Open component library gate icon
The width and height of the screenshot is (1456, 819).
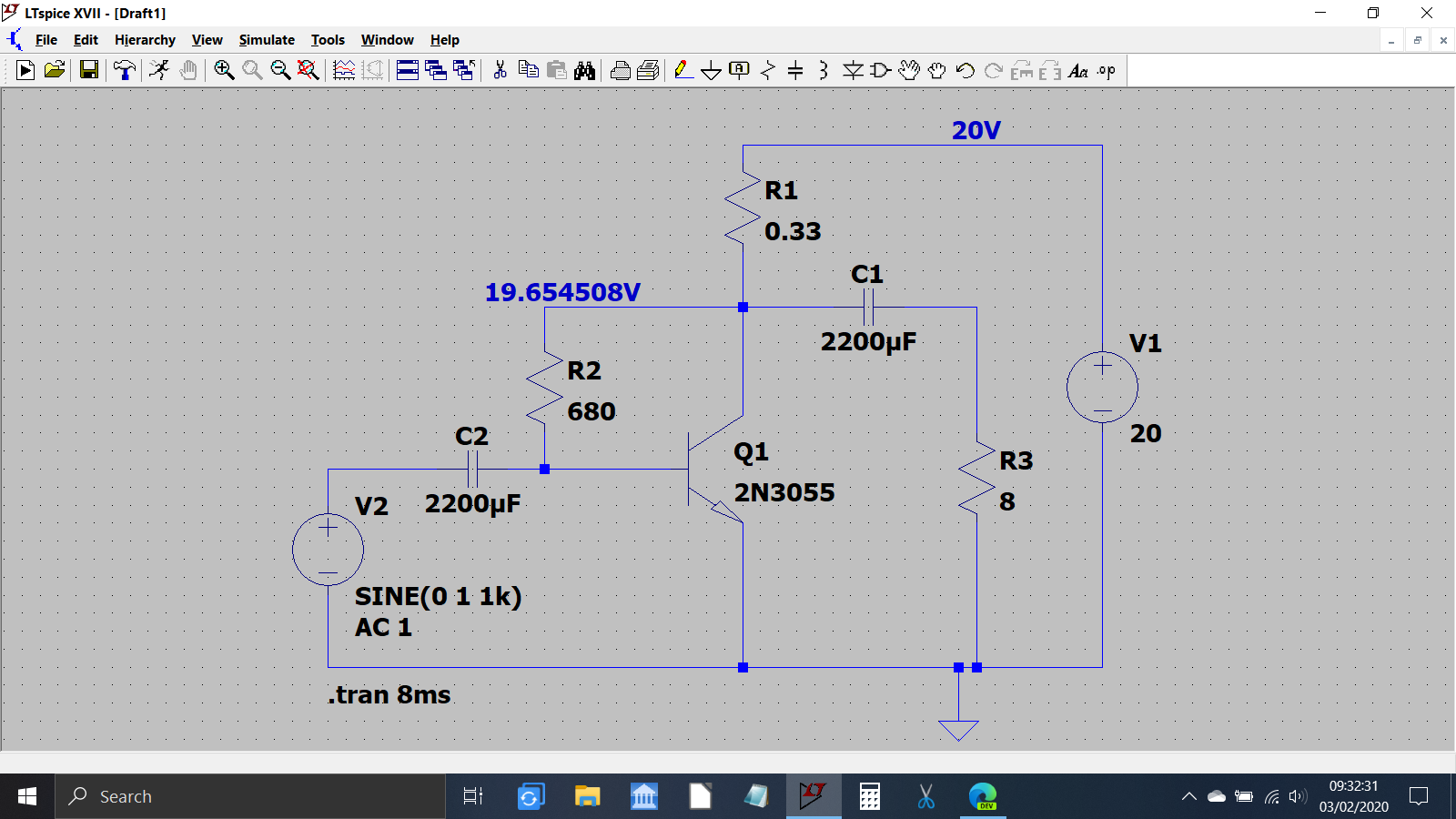coord(880,70)
